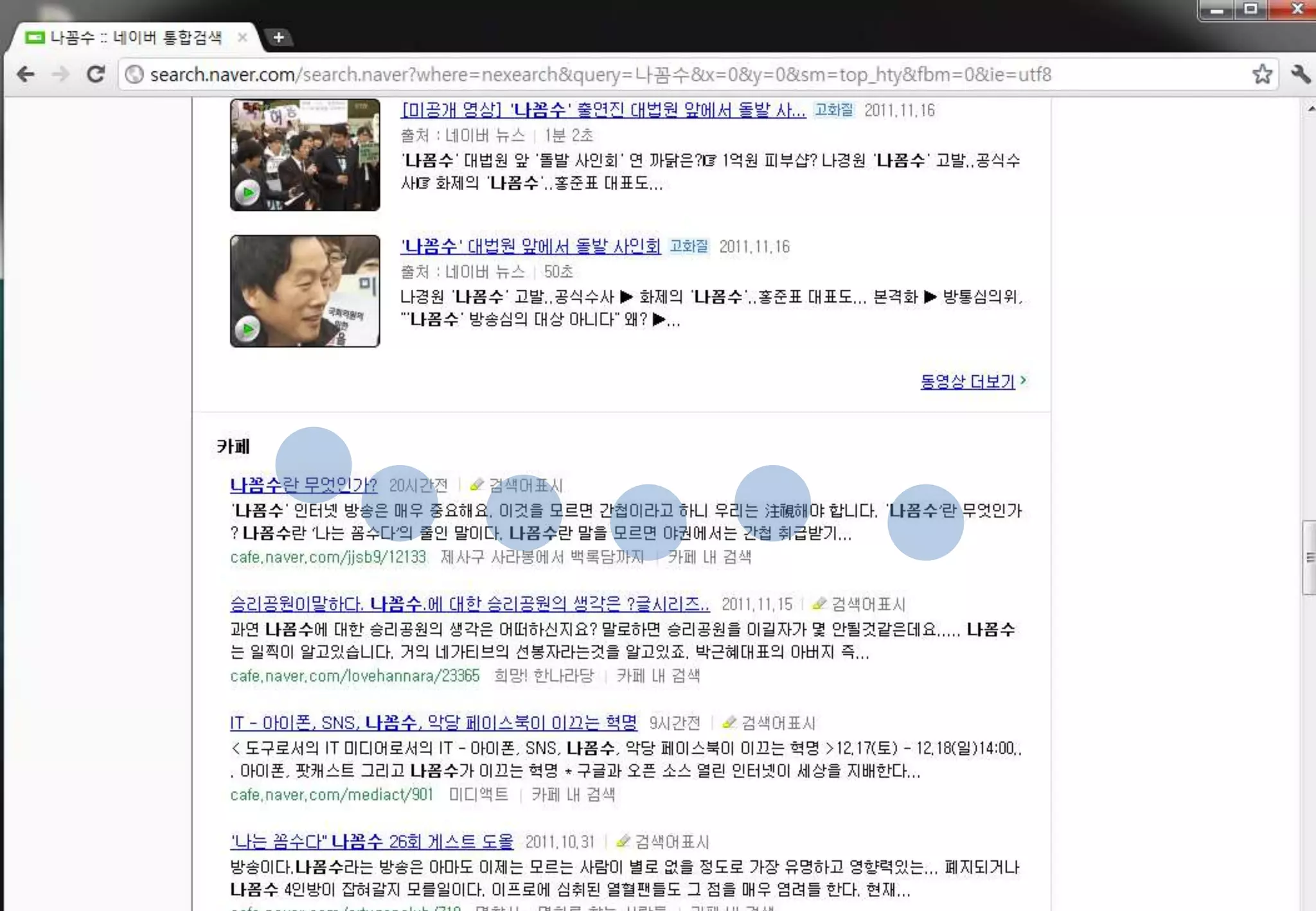Close the 나꼼수 네이버 통합검색 tab
1316x911 pixels.
click(242, 37)
